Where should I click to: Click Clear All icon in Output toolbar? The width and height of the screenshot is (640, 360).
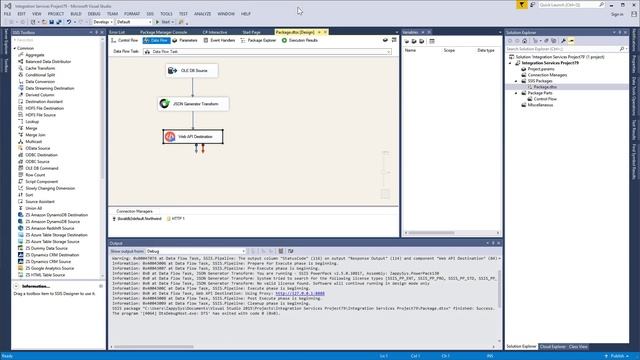(x=281, y=251)
